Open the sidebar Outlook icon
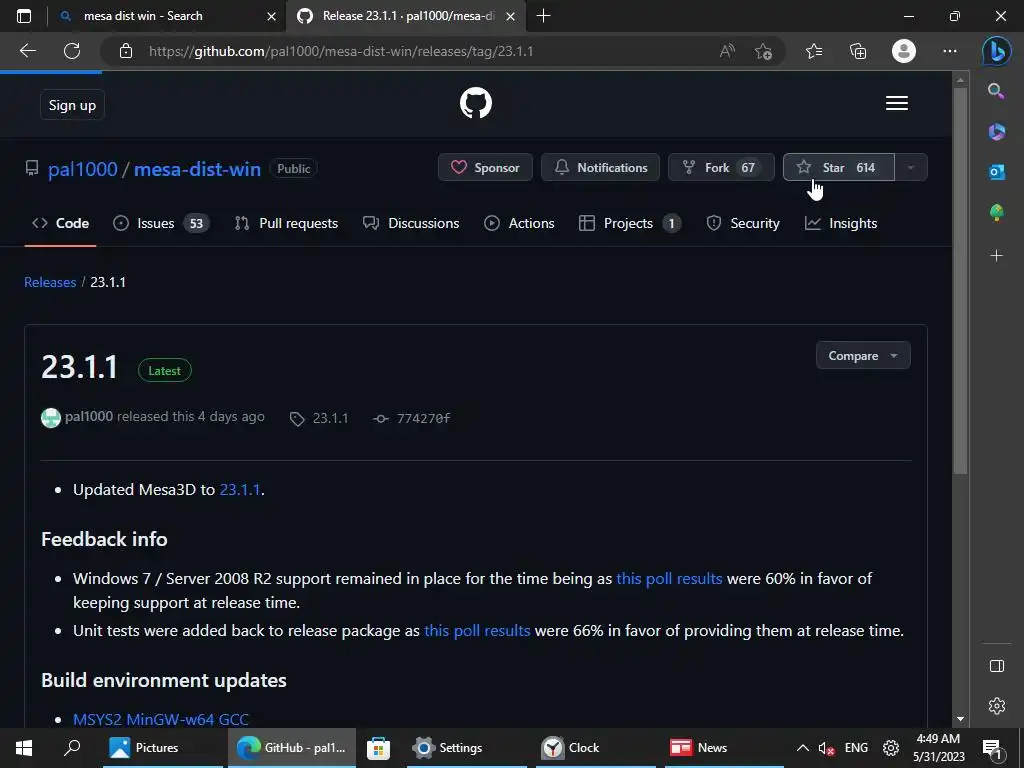The height and width of the screenshot is (768, 1024). [997, 172]
